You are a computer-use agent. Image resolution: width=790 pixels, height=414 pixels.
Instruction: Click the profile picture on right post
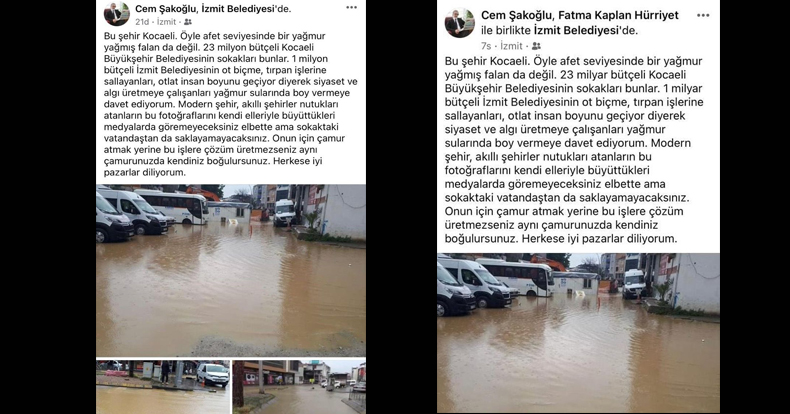[459, 23]
